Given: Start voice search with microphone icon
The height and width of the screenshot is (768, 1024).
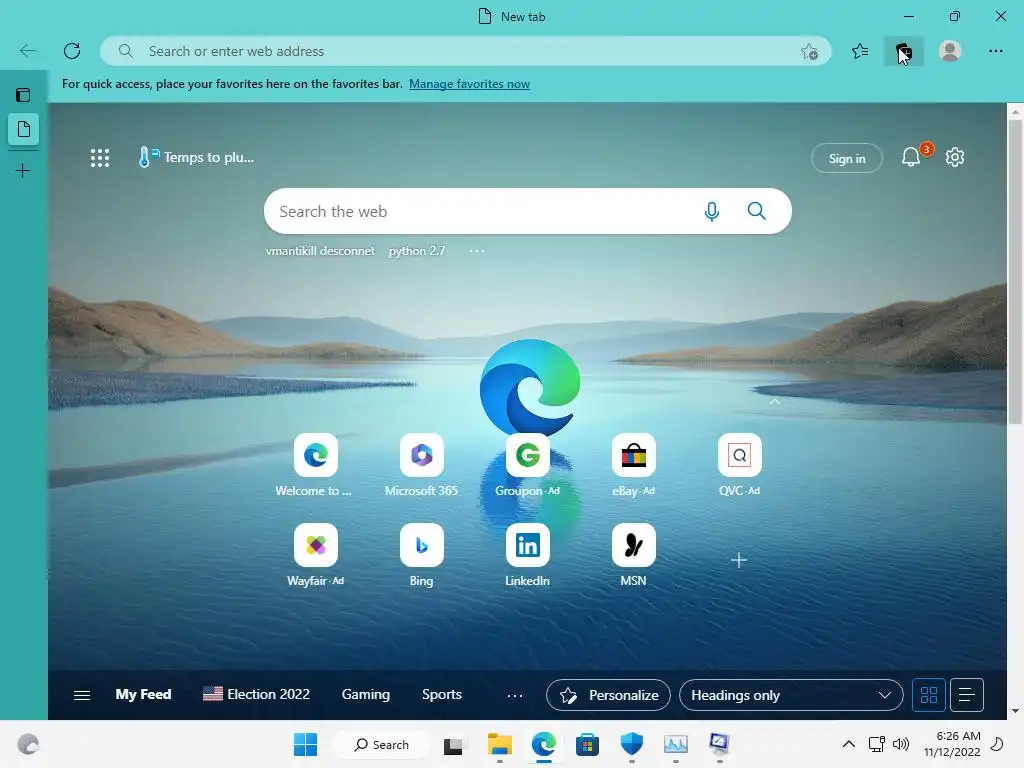Looking at the screenshot, I should pos(712,211).
